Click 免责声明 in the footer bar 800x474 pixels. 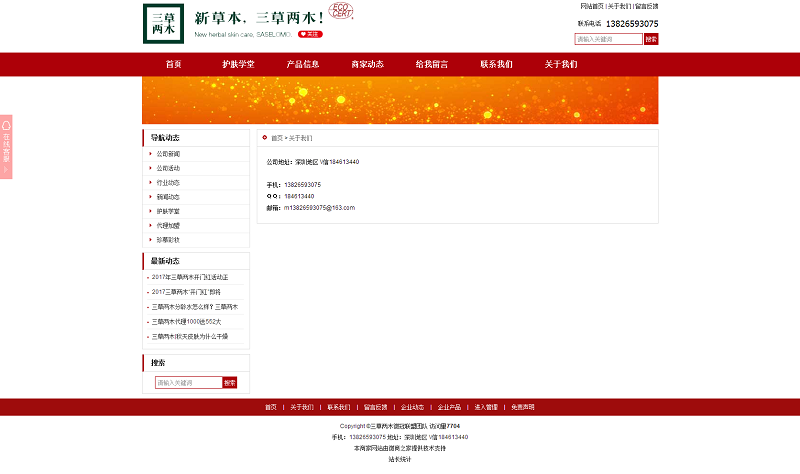[523, 407]
